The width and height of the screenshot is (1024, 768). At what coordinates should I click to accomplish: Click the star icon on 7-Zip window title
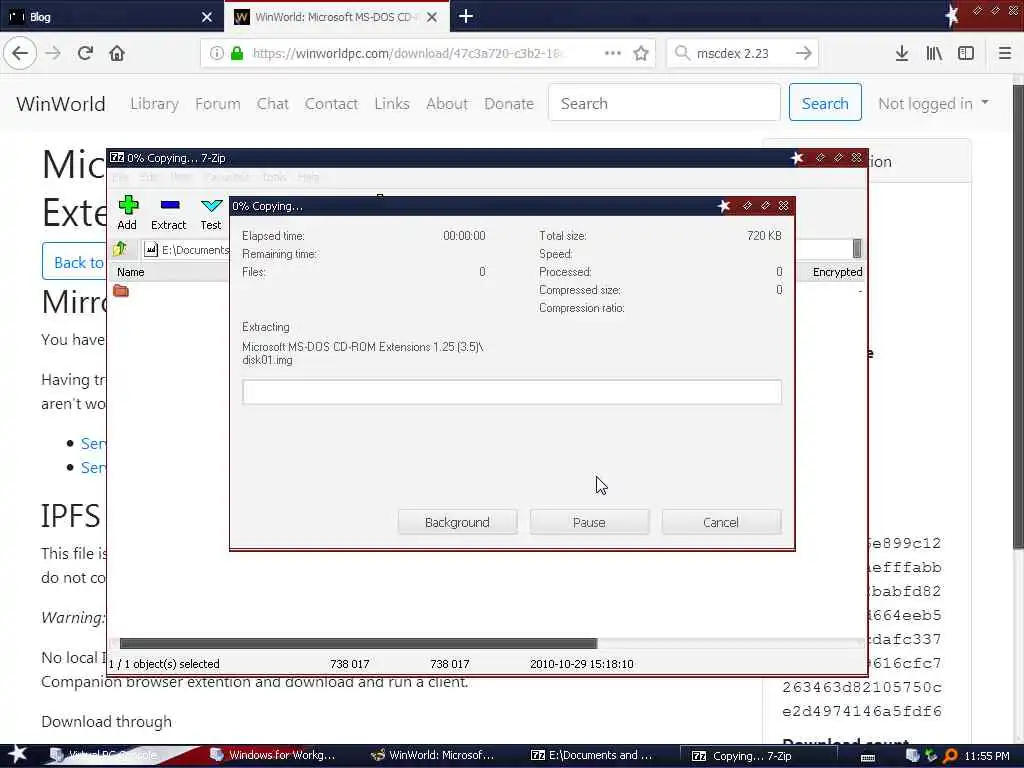click(797, 157)
